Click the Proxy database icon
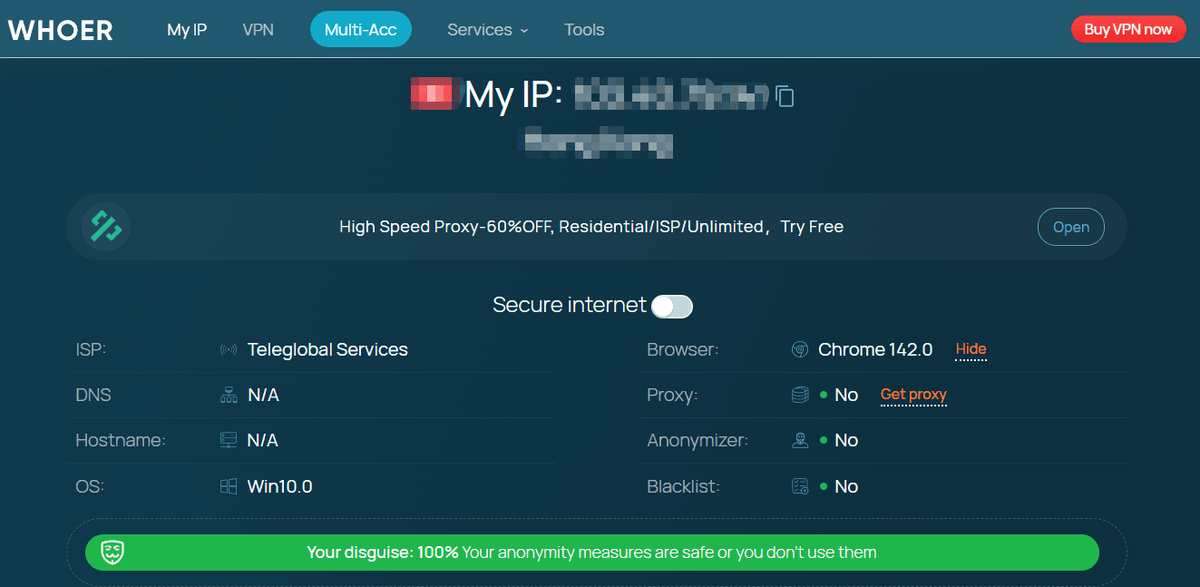The width and height of the screenshot is (1200, 587). (799, 395)
